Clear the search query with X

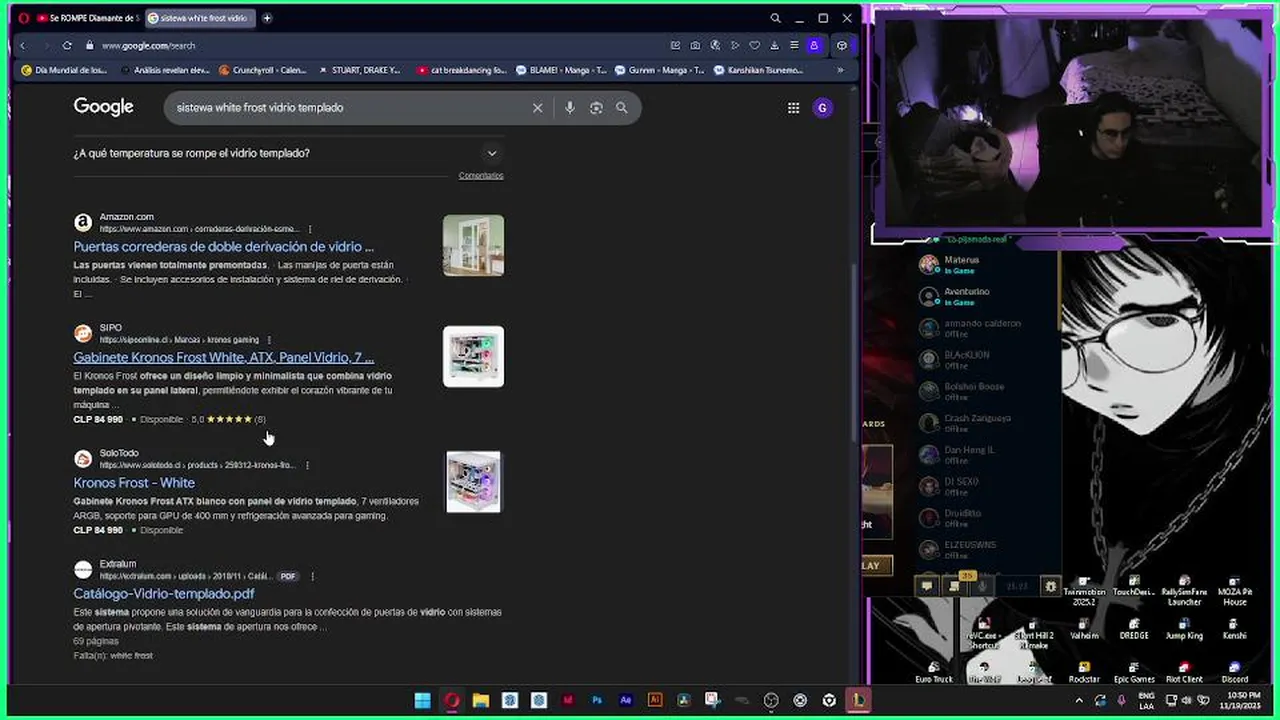pyautogui.click(x=537, y=107)
